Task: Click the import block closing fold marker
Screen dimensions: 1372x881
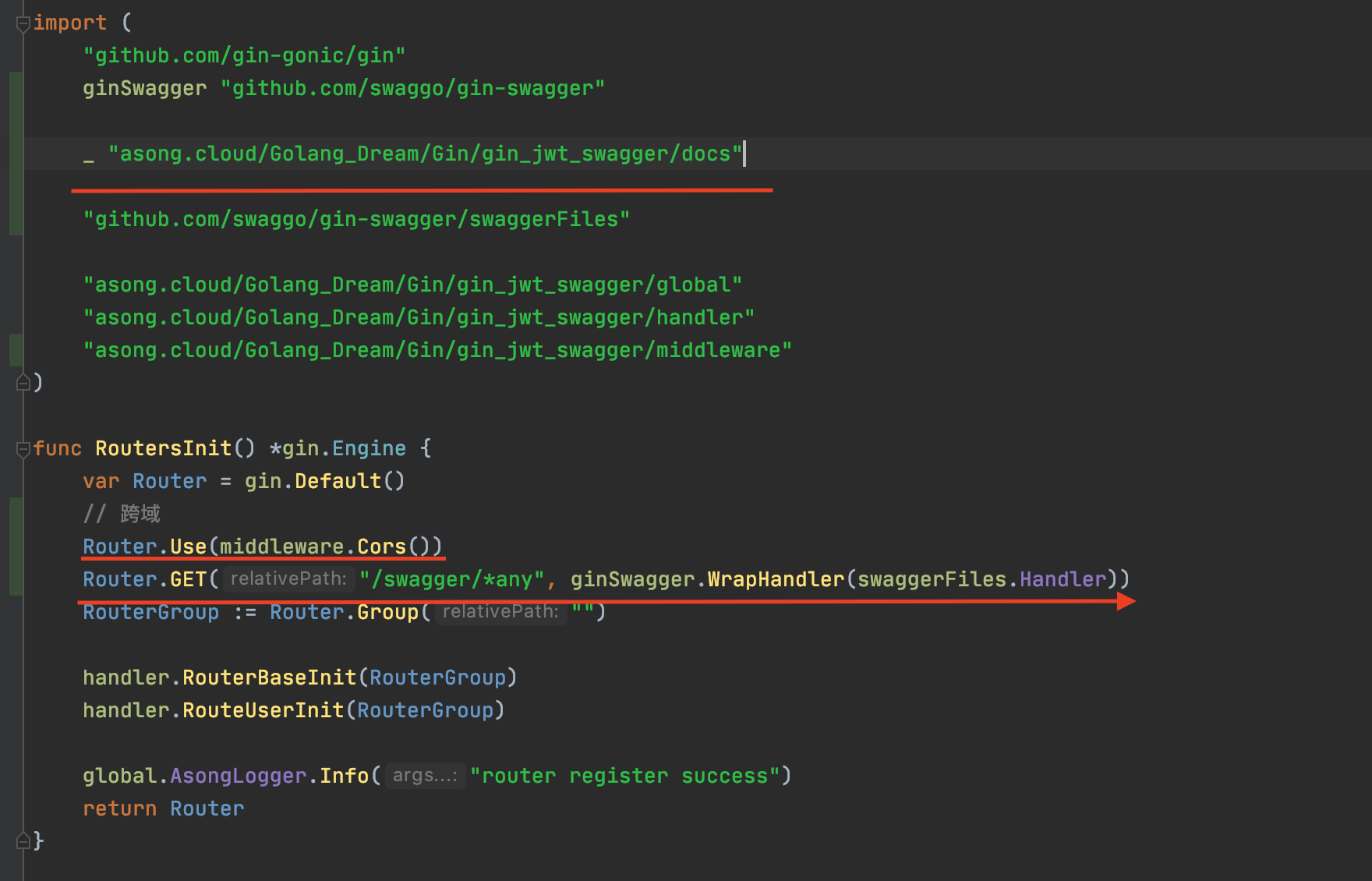Action: [23, 382]
